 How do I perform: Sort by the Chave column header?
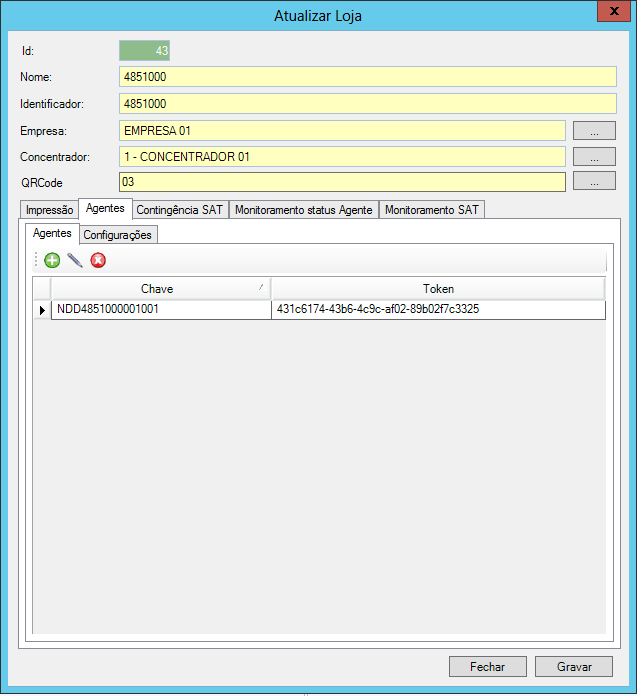pos(161,289)
